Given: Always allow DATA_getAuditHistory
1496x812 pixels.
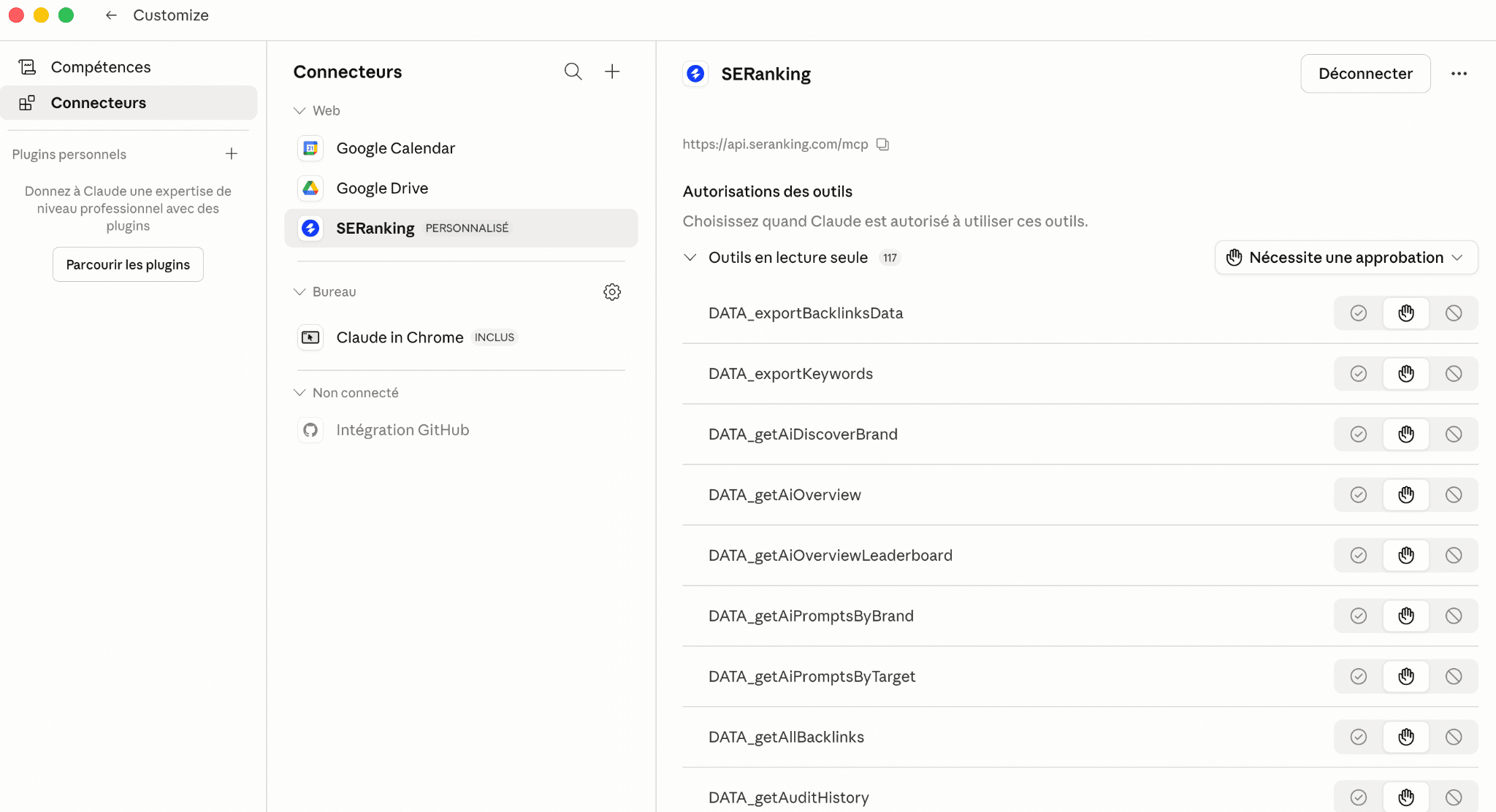Looking at the screenshot, I should [x=1359, y=797].
